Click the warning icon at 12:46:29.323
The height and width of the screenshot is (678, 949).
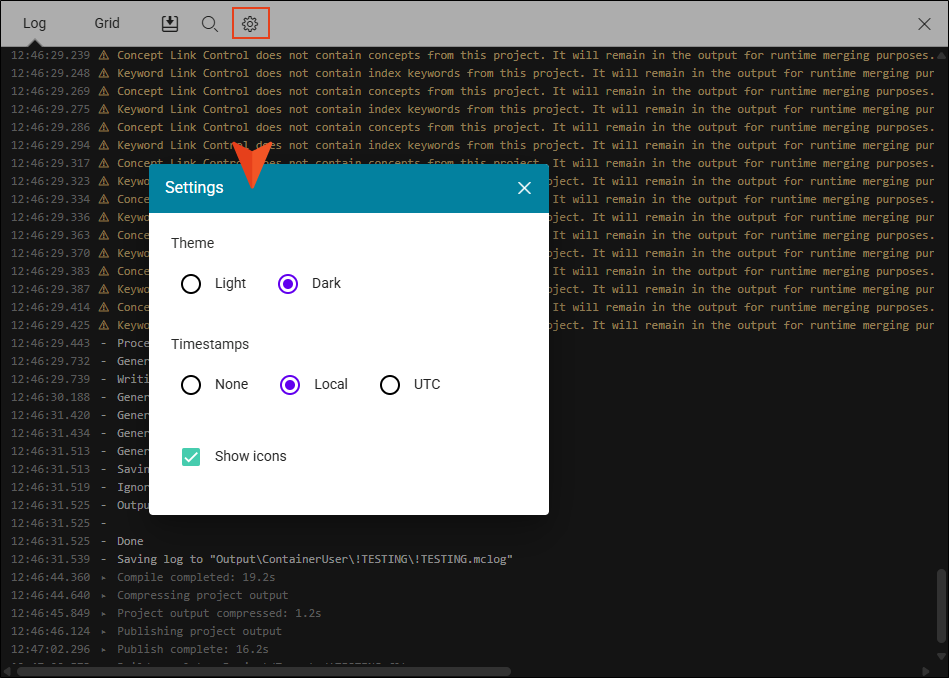tap(103, 182)
